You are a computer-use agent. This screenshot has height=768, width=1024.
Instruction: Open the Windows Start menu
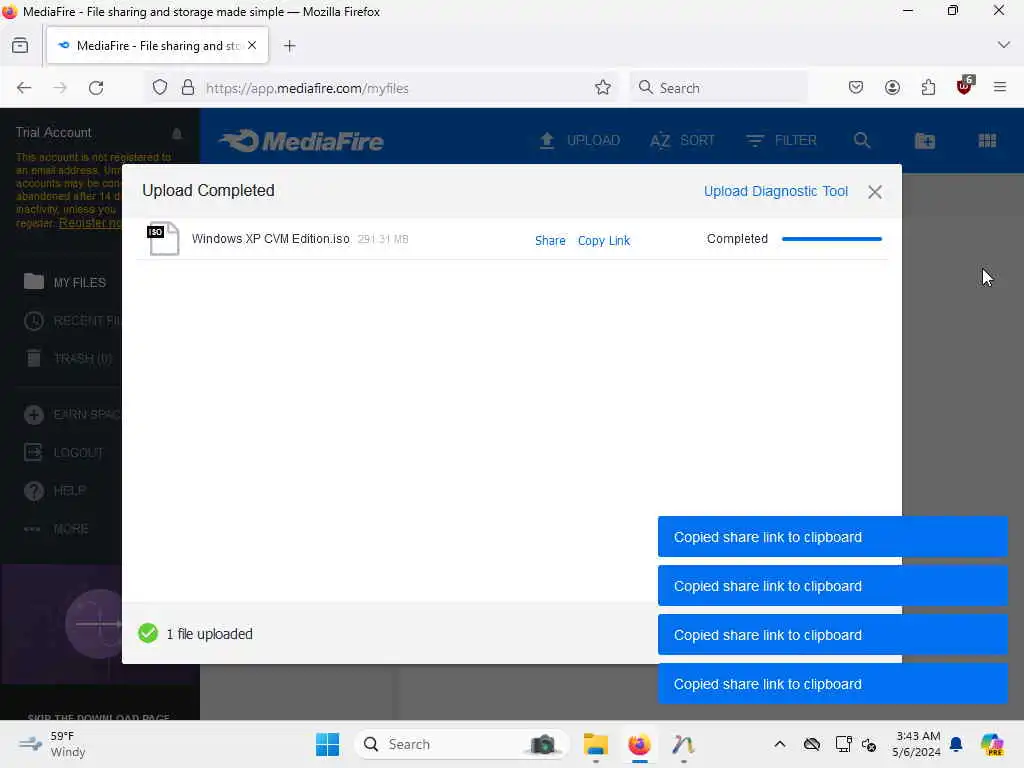(327, 744)
